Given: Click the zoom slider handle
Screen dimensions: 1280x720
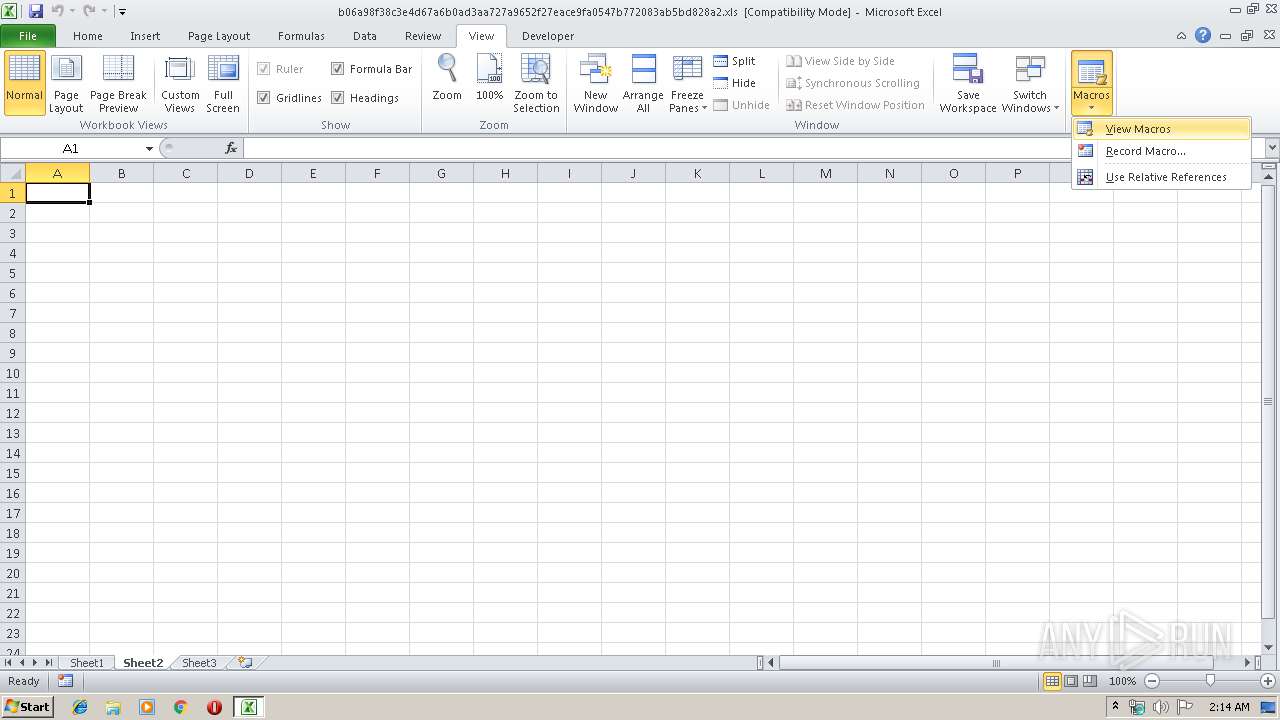Looking at the screenshot, I should tap(1210, 681).
